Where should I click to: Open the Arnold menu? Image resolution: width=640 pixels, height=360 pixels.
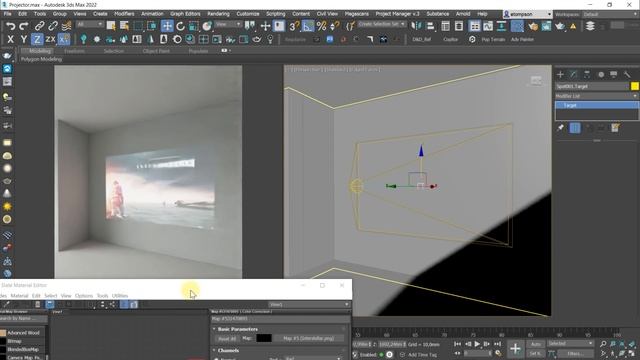(x=463, y=14)
